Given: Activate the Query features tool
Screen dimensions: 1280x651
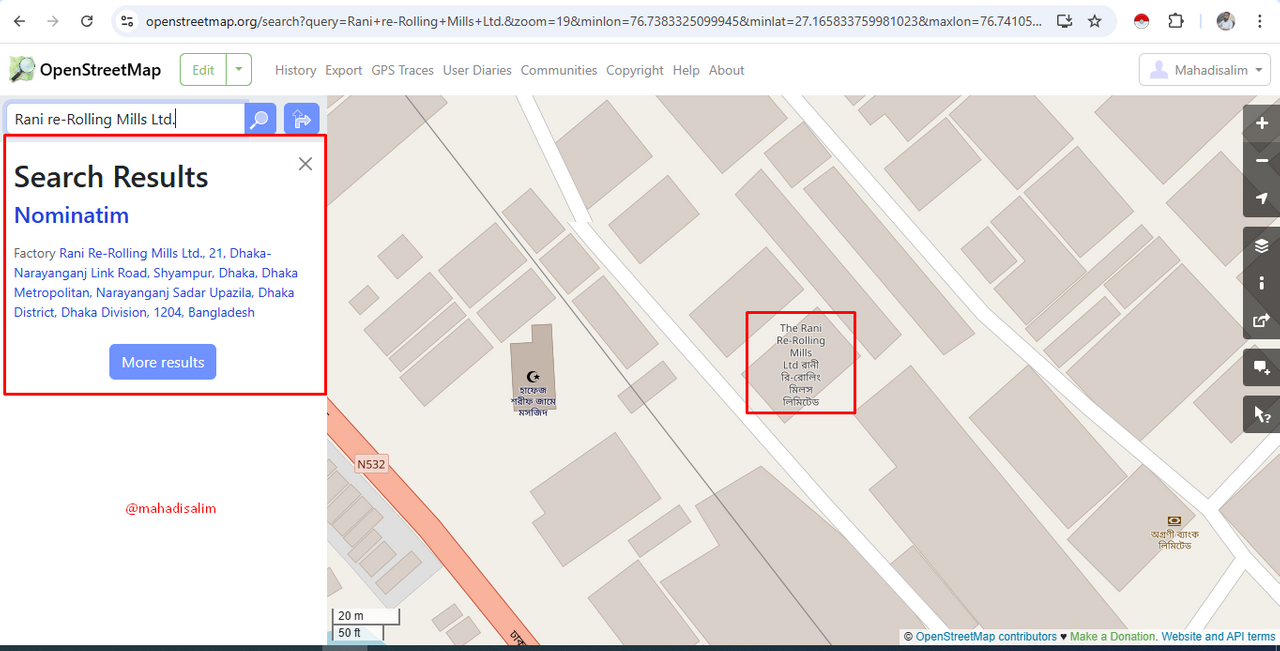Looking at the screenshot, I should [x=1261, y=414].
